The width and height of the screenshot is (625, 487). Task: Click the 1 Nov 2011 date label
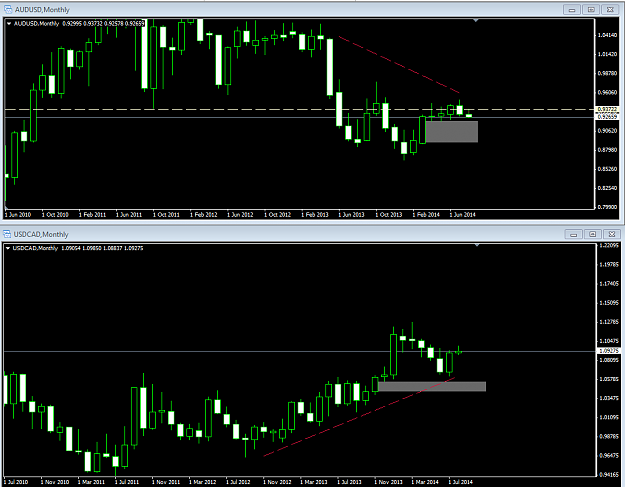click(x=166, y=482)
